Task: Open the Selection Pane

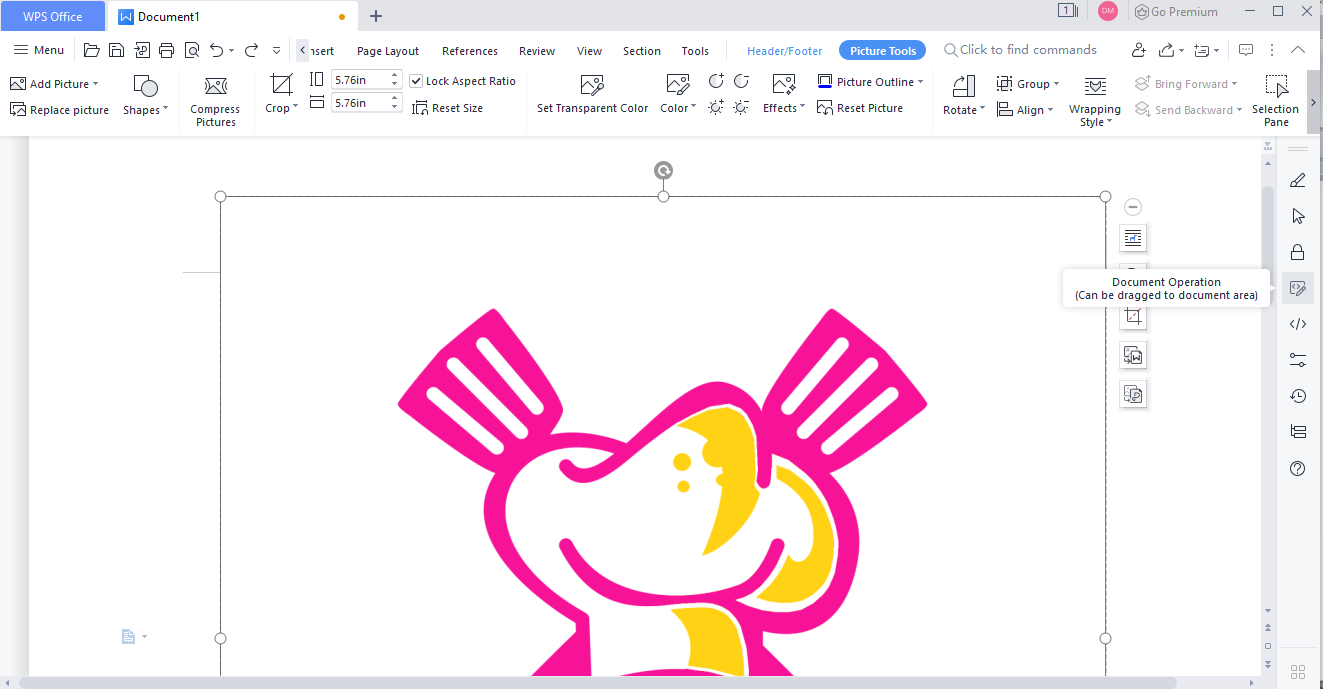Action: [1275, 87]
